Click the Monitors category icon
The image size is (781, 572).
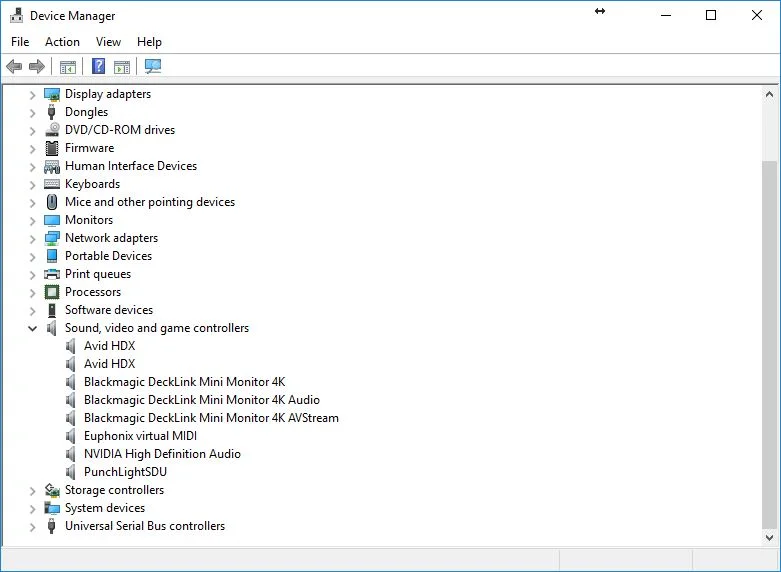[x=52, y=220]
